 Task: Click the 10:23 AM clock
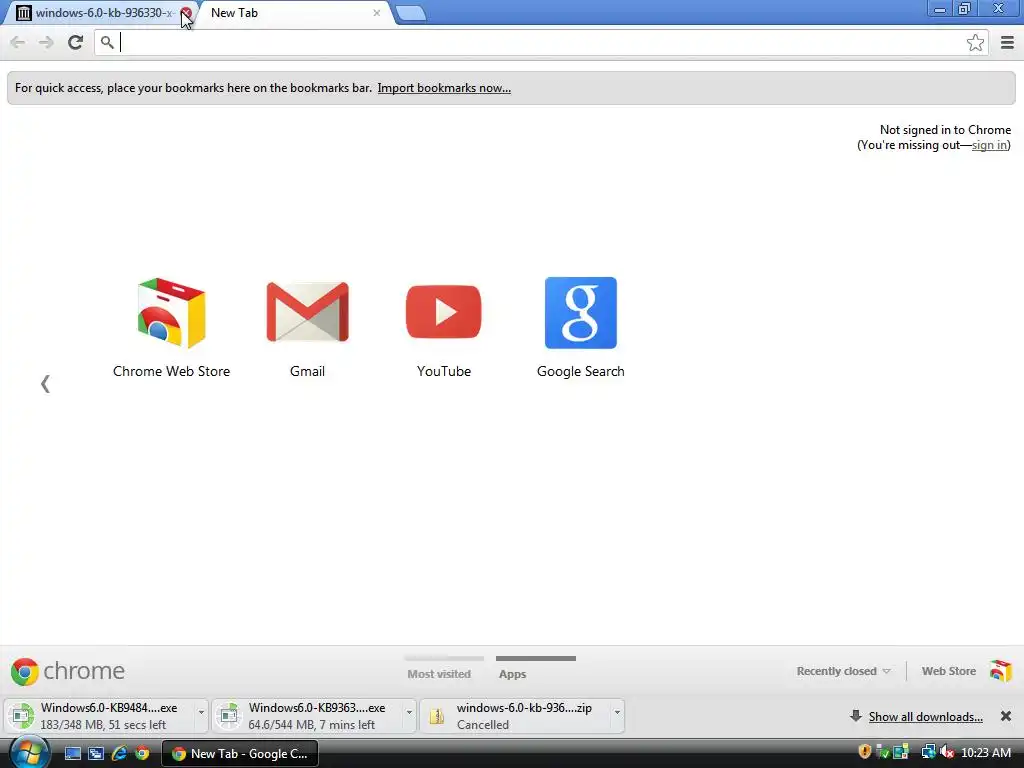(x=985, y=753)
